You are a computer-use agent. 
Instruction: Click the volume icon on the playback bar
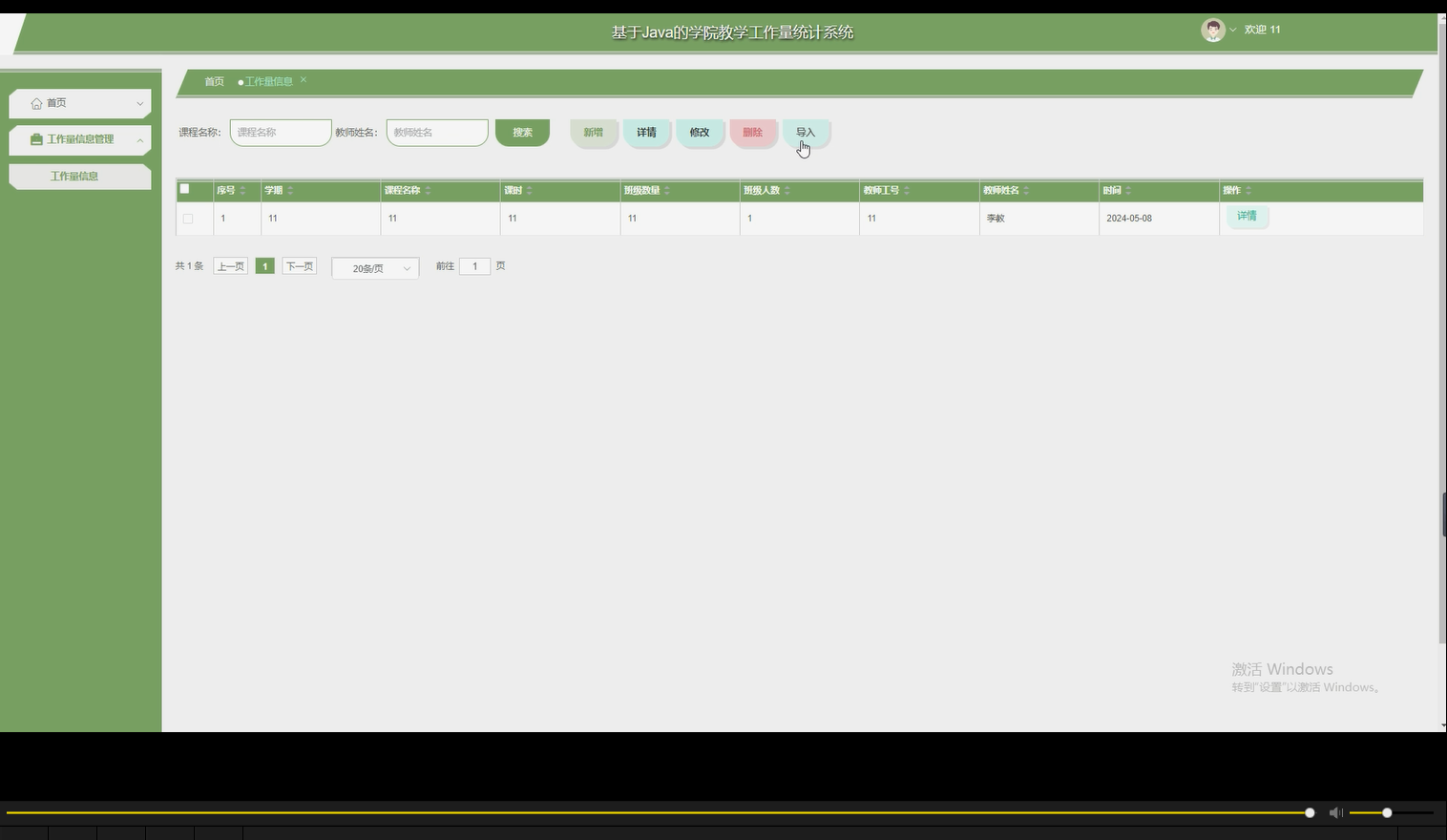point(1335,812)
